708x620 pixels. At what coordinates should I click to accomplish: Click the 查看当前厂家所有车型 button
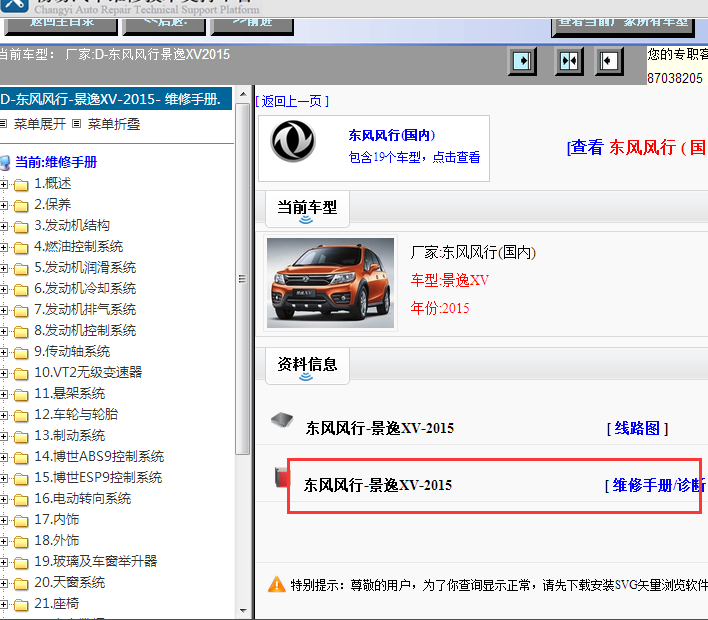623,27
